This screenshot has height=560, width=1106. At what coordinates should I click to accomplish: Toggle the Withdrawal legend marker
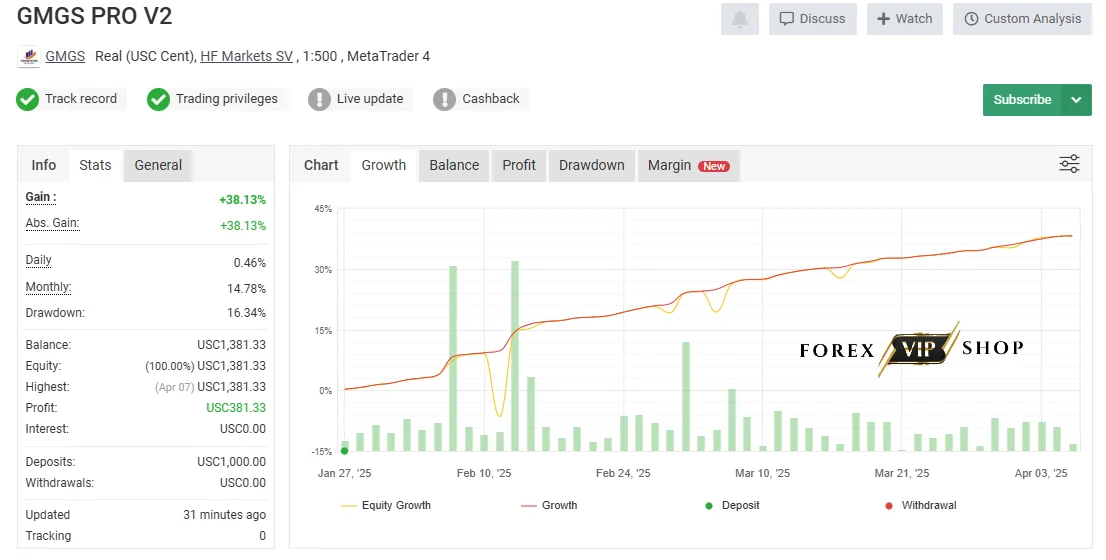click(921, 506)
